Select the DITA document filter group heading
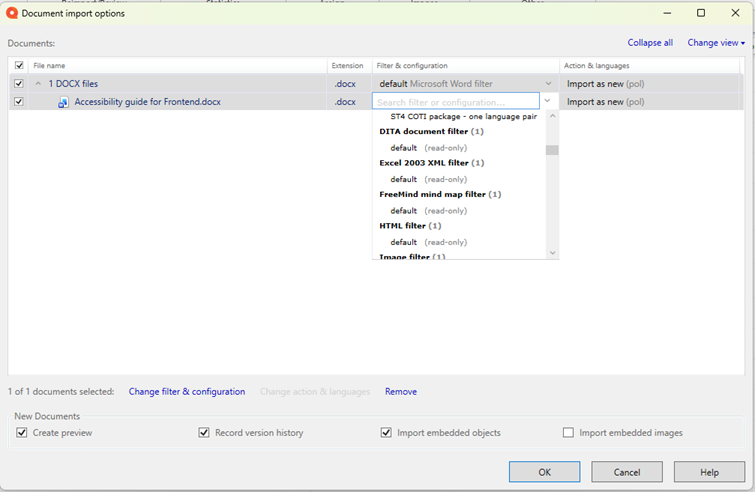 pyautogui.click(x=431, y=131)
